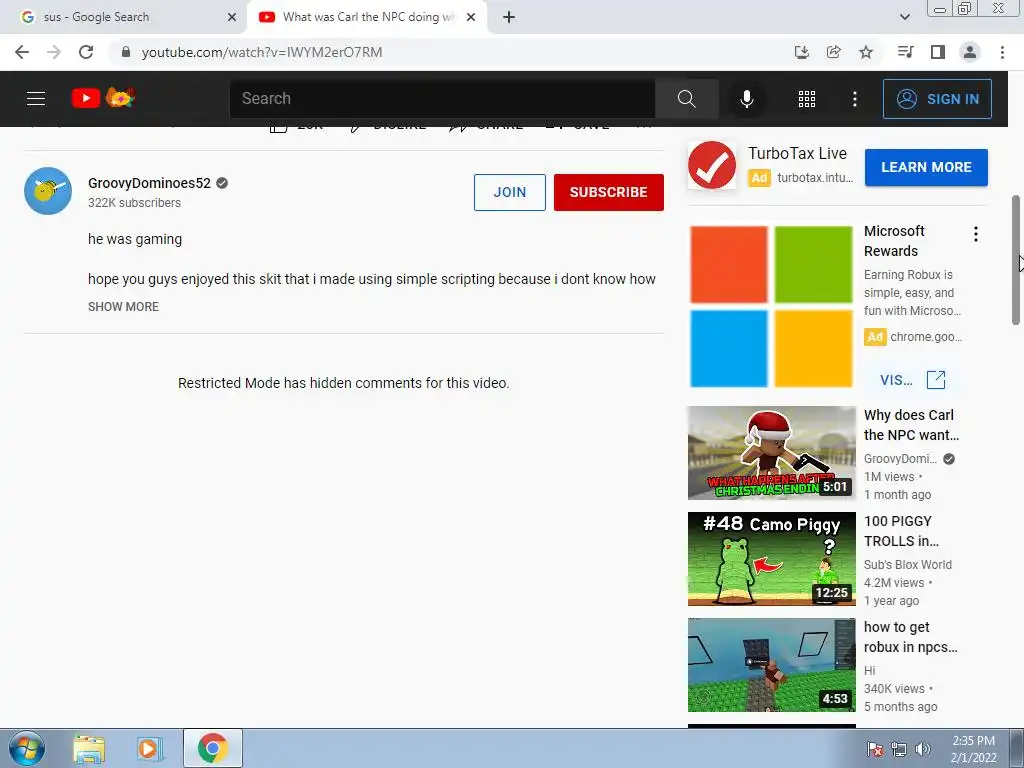Open '100 PIGGY TROLLS in...' video title
1024x768 pixels.
coord(901,531)
